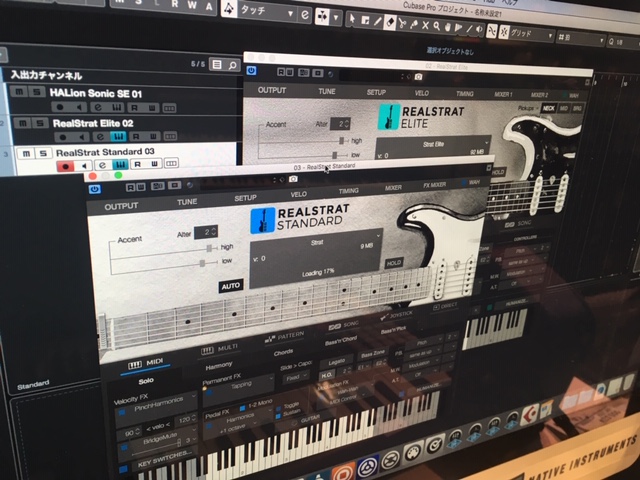Open the track list filter icon
This screenshot has width=640, height=480.
[217, 64]
